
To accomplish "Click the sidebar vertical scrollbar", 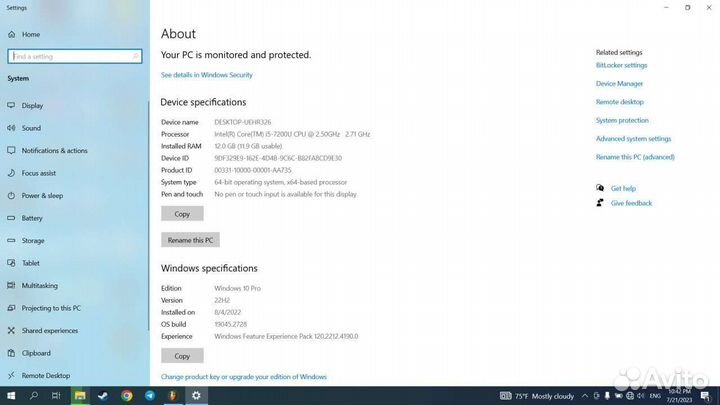I will (x=148, y=215).
